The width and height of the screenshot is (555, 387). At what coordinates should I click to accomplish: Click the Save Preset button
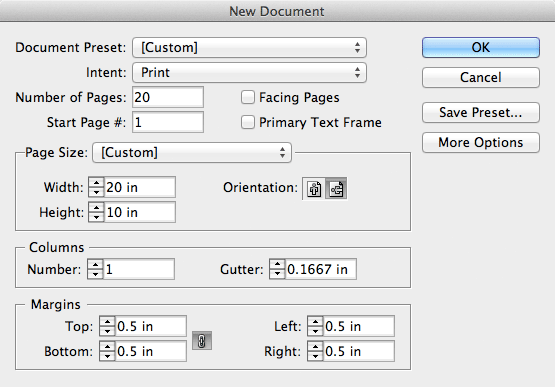481,113
